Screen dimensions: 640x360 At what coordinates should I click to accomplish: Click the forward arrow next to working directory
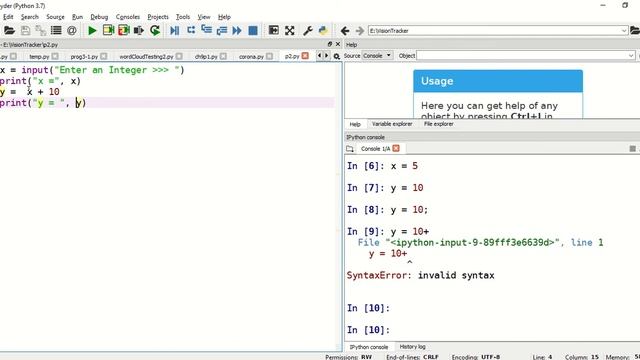(x=360, y=31)
